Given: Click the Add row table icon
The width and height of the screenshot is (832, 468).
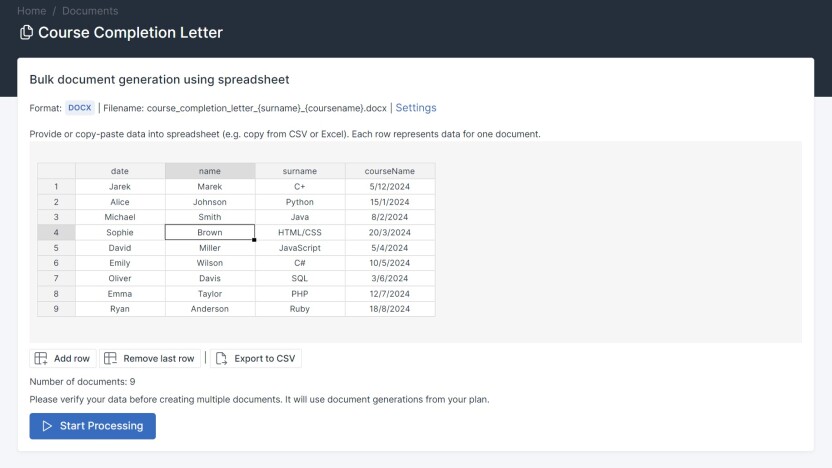Looking at the screenshot, I should pos(41,358).
